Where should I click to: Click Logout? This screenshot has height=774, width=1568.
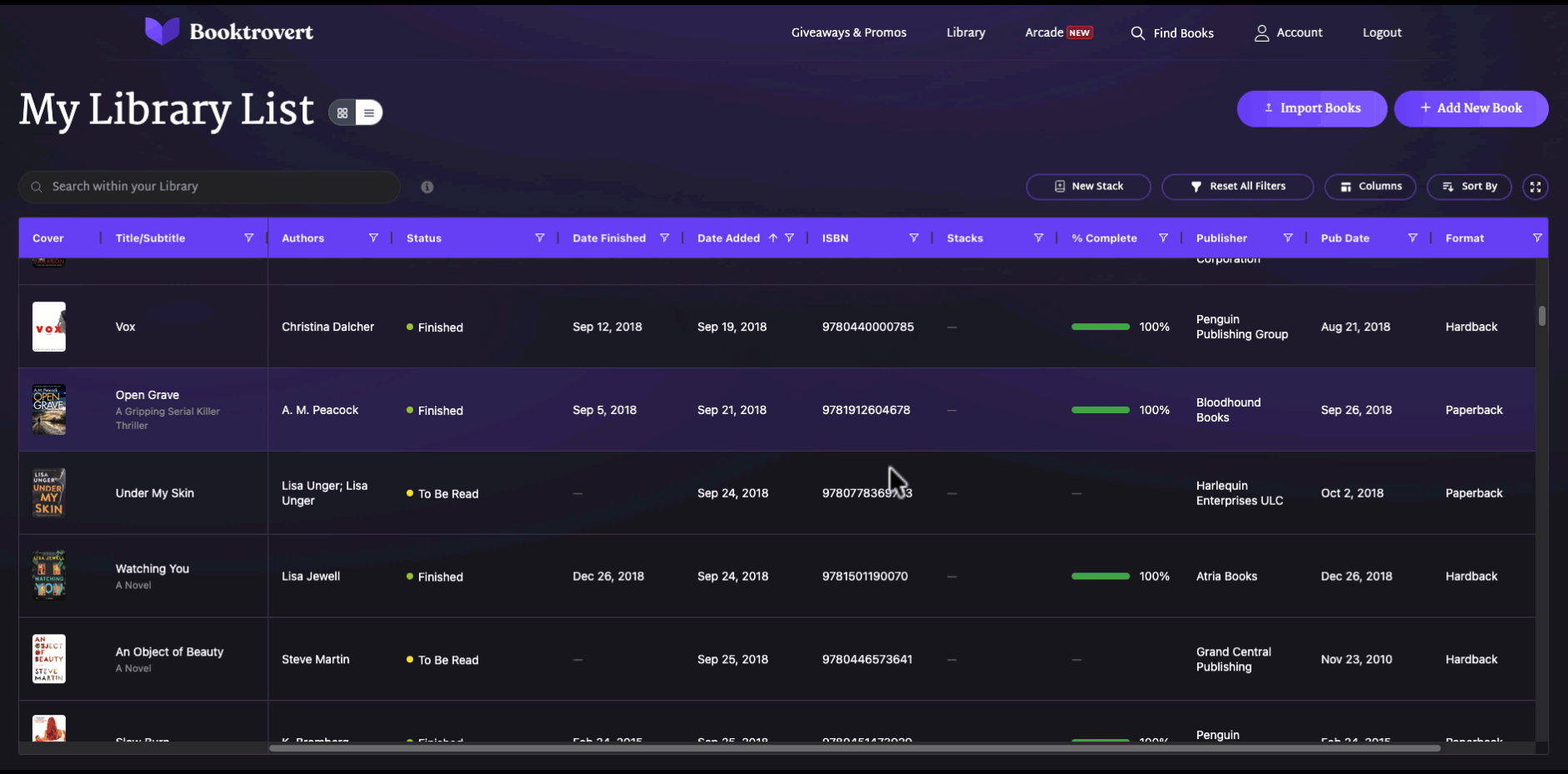coord(1381,32)
